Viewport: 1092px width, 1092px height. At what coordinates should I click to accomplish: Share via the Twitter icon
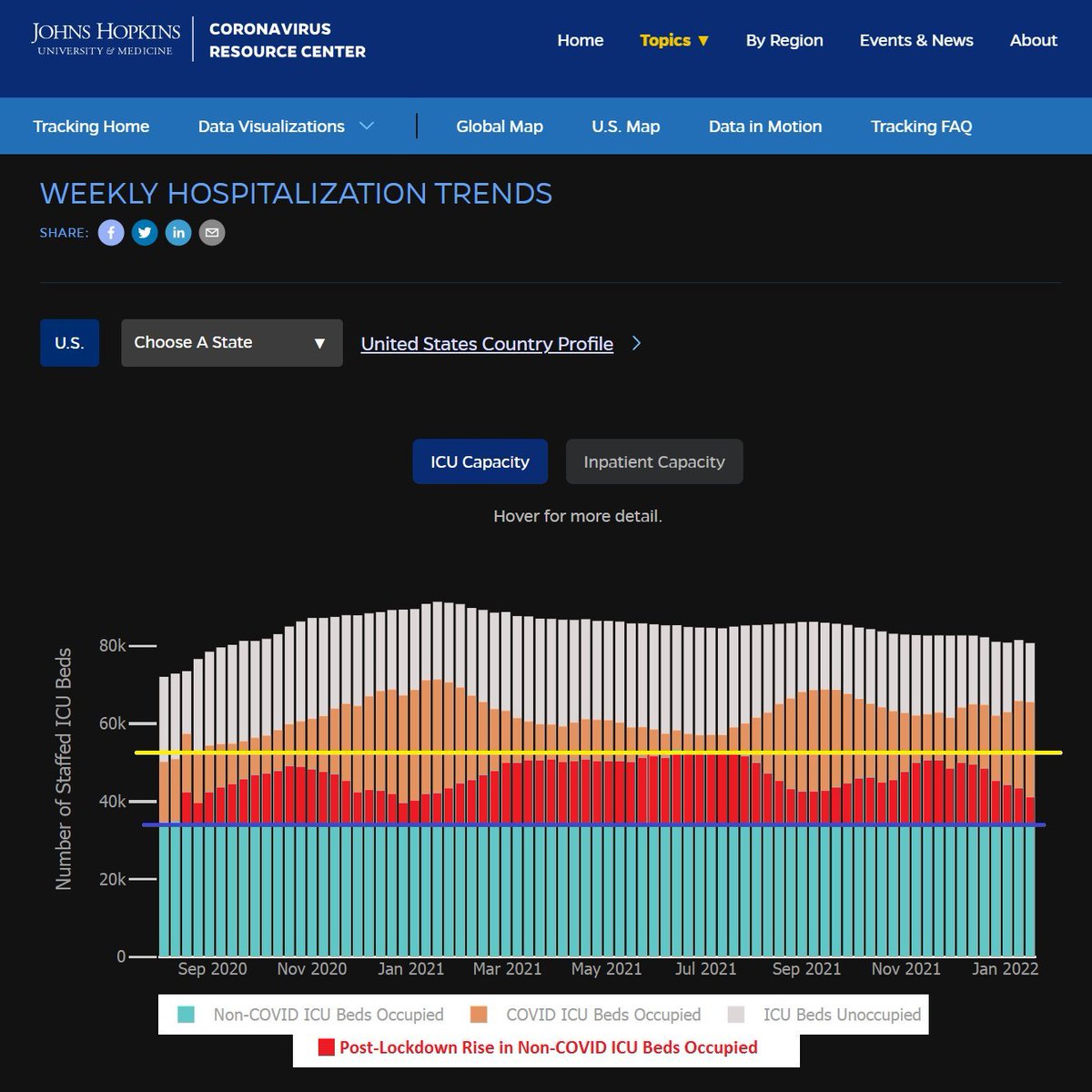(x=145, y=233)
